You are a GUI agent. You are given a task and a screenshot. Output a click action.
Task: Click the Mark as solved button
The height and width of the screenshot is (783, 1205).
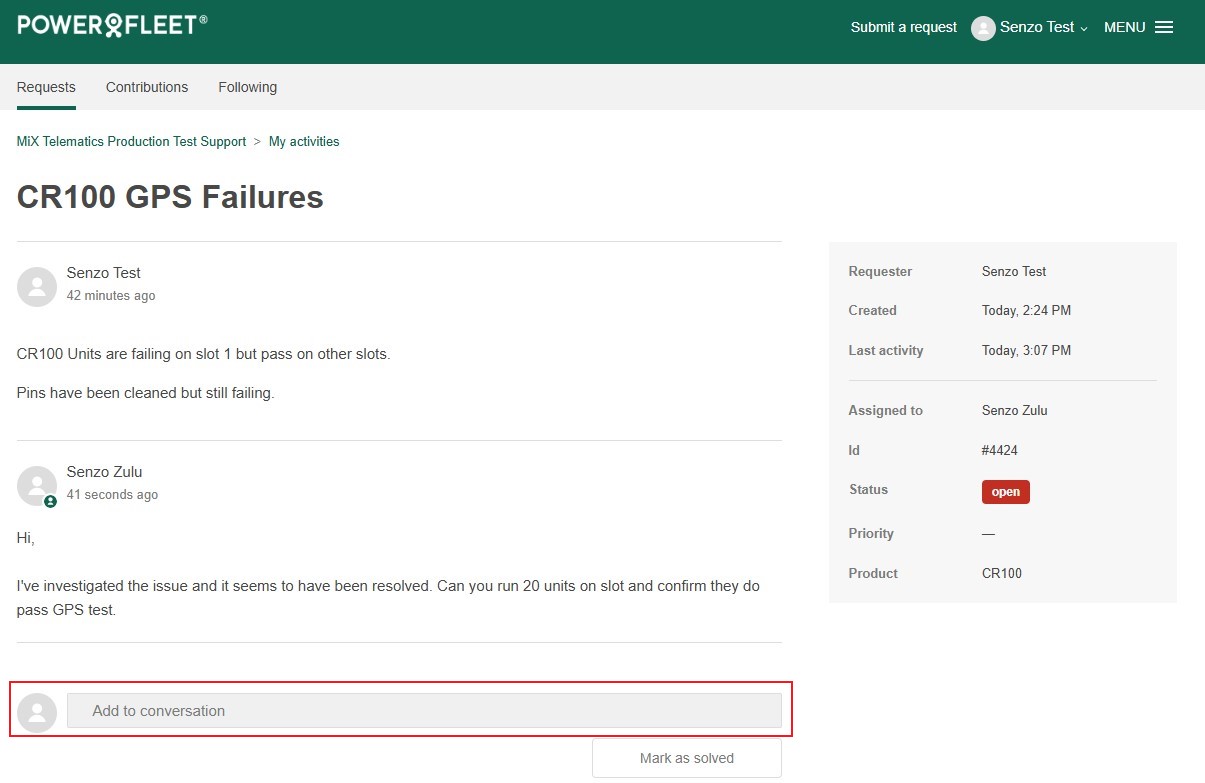(687, 758)
